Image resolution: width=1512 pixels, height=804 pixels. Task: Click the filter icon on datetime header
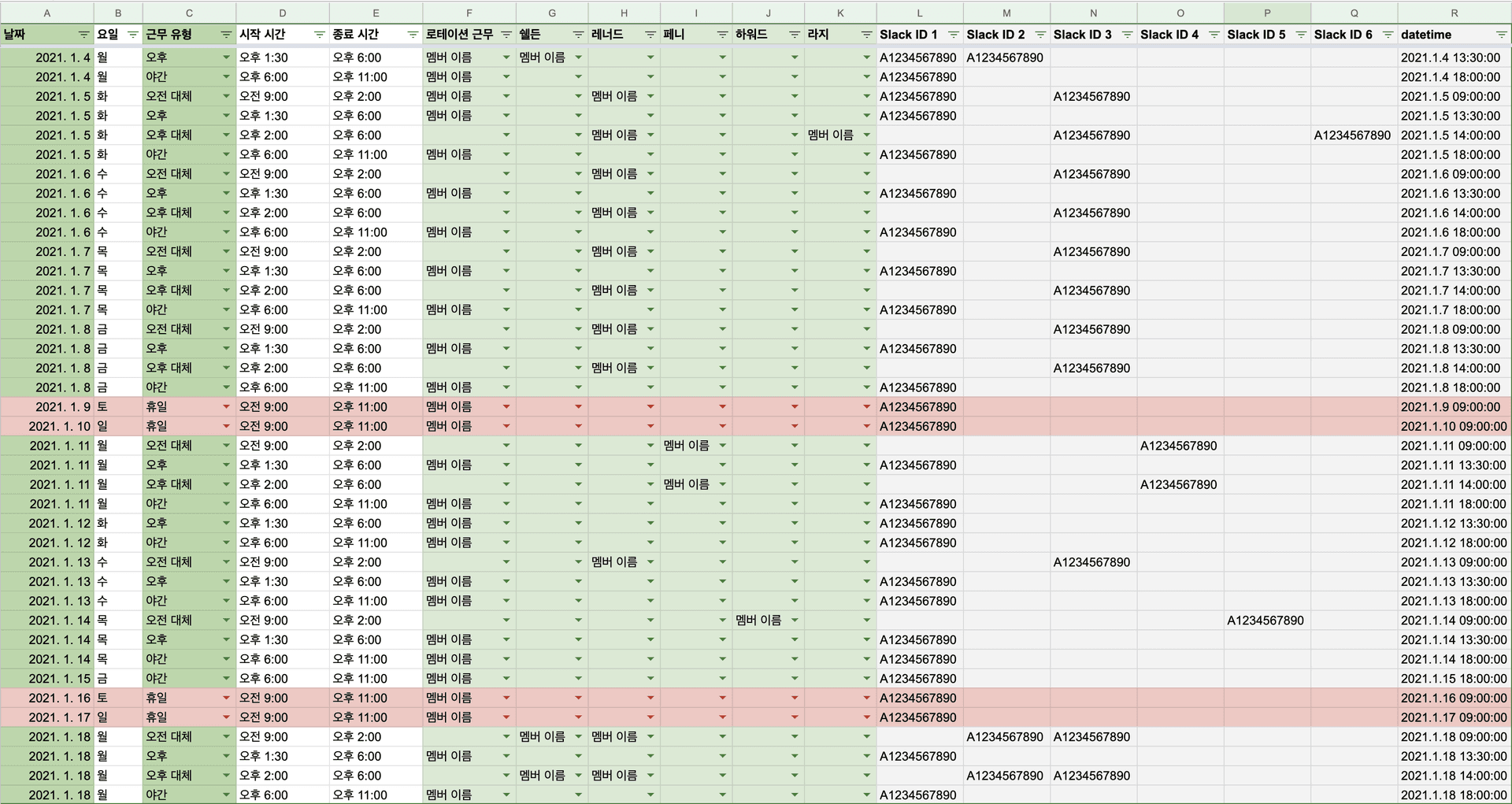point(1501,35)
